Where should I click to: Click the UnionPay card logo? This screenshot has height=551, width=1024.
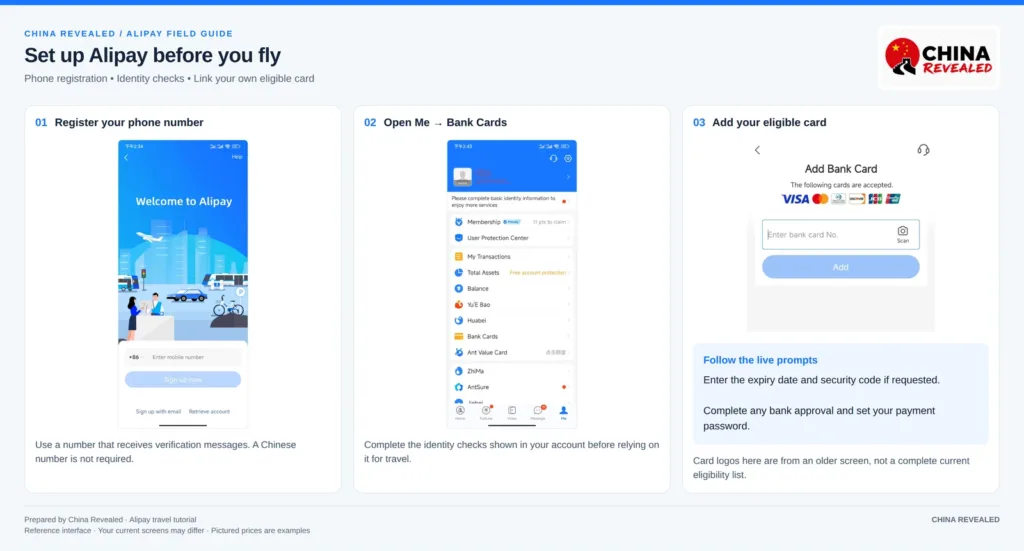pos(893,199)
